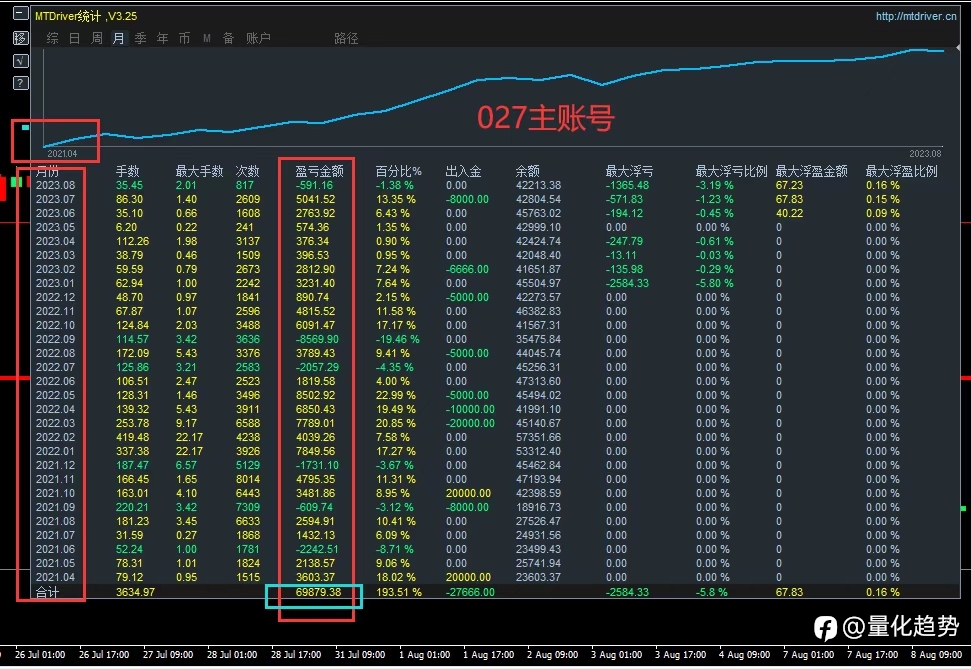Screen dimensions: 971x669
Task: Click the -6666.00 withdrawal value
Action: pyautogui.click(x=467, y=269)
